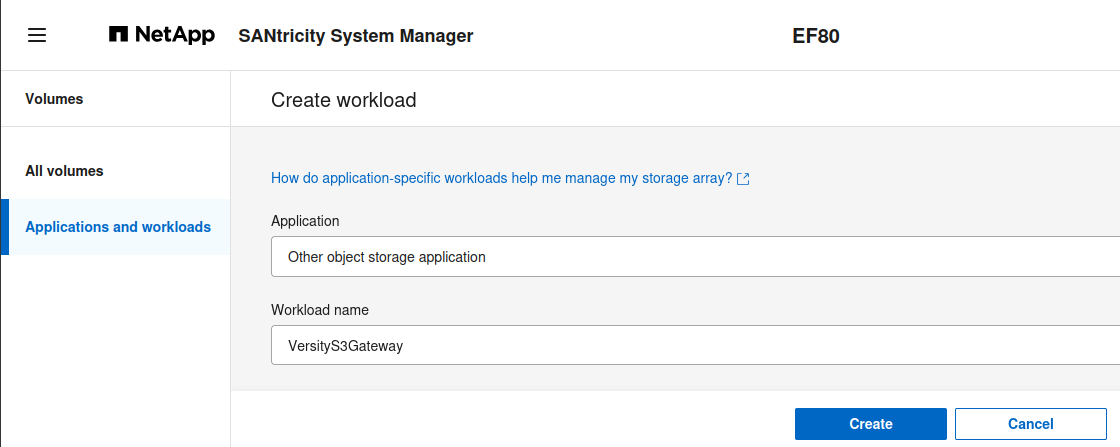Viewport: 1120px width, 447px height.
Task: Click the NetApp logo
Action: [161, 35]
